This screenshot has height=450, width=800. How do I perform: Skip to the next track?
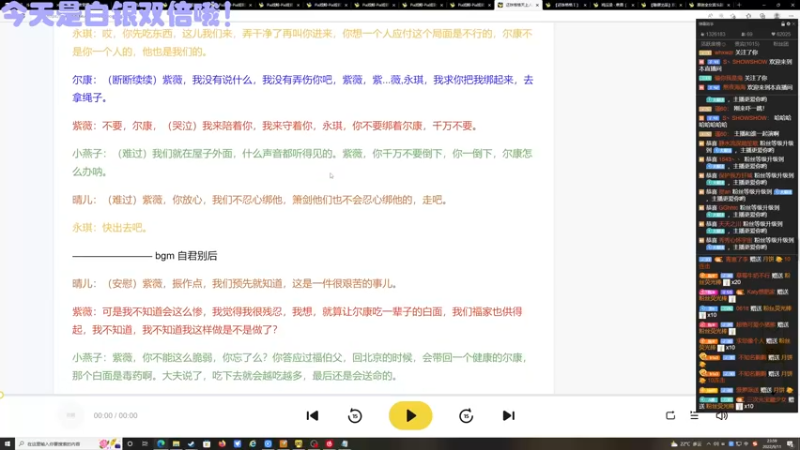508,416
